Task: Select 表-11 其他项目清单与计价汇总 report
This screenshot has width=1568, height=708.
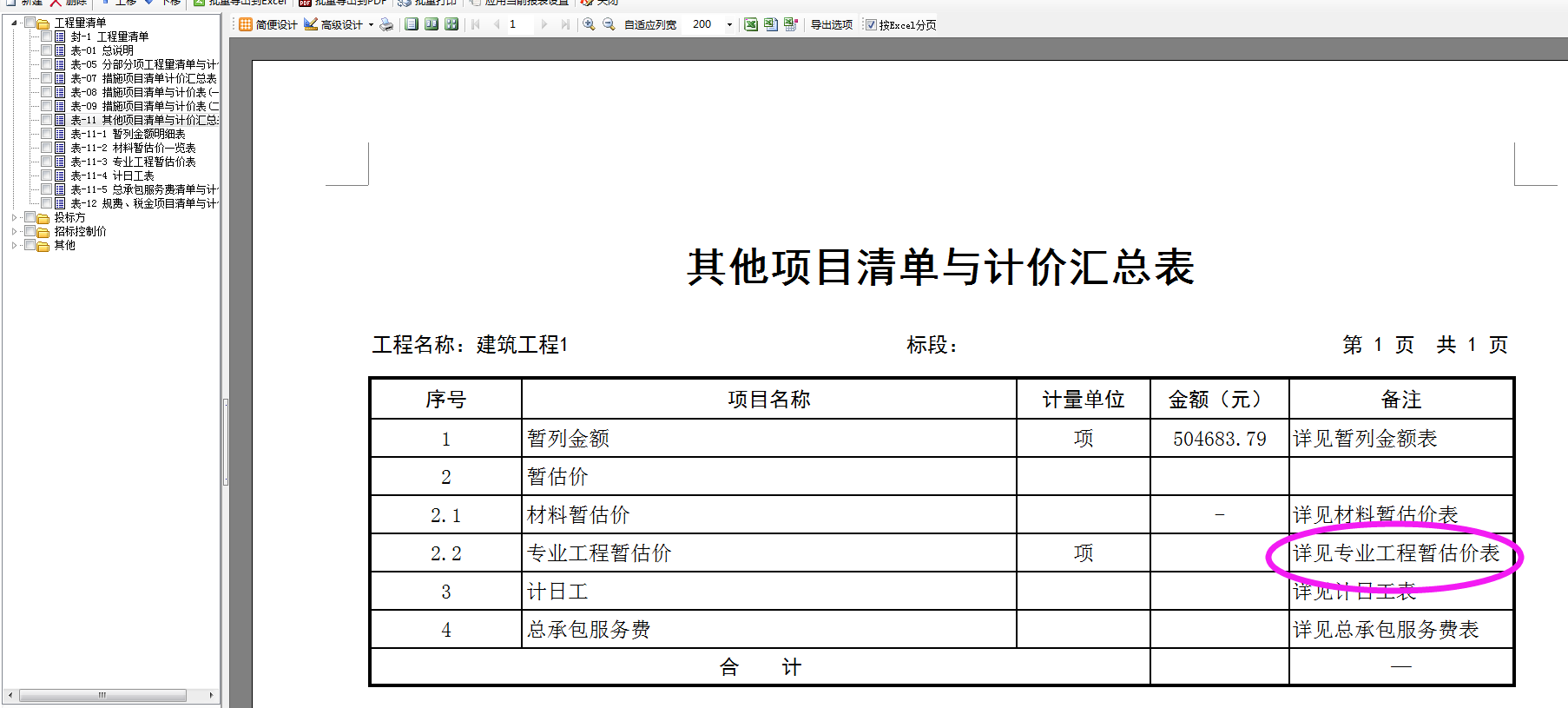Action: [x=144, y=120]
